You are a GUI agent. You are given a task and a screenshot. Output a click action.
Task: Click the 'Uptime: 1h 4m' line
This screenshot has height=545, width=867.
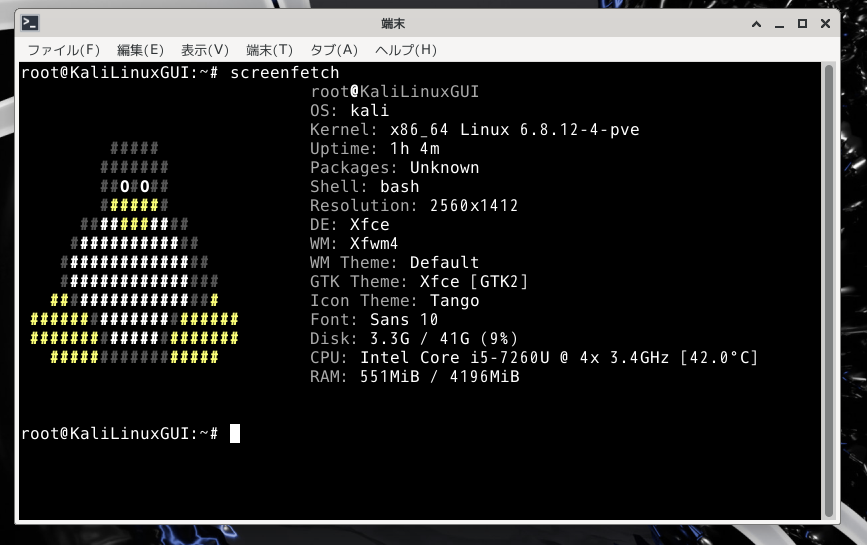coord(375,149)
